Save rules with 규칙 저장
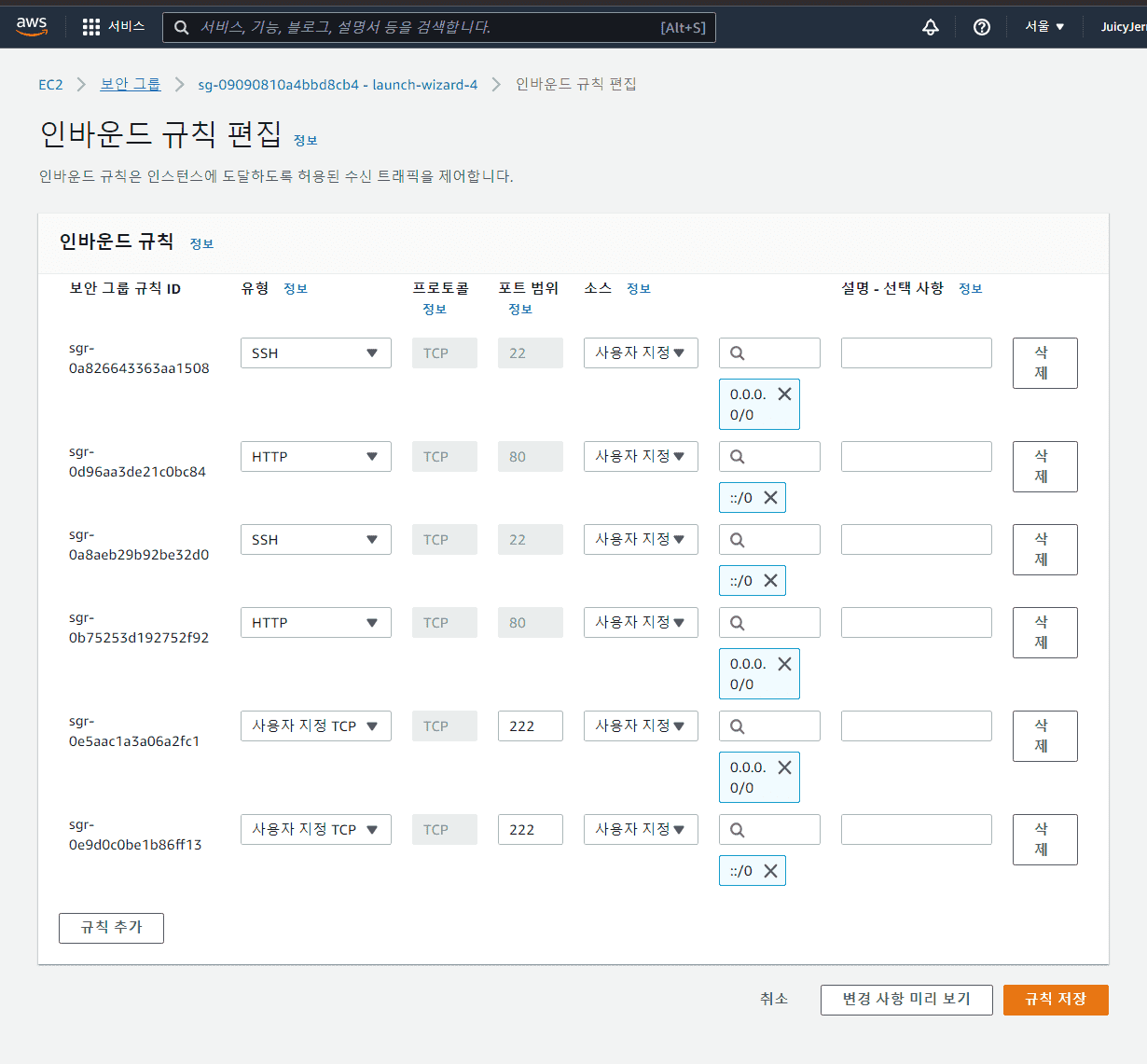This screenshot has width=1147, height=1064. (1056, 1000)
